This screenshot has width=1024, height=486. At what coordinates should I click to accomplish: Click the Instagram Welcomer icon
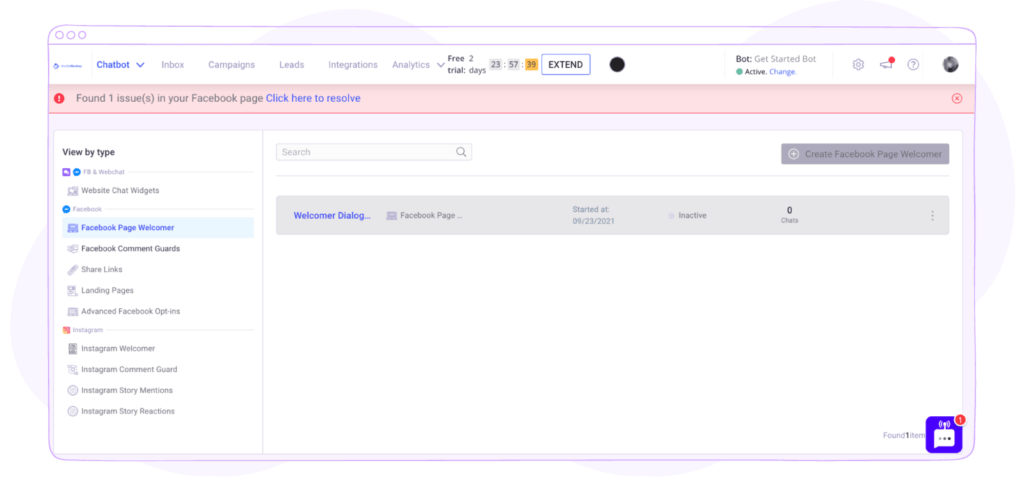(x=72, y=348)
